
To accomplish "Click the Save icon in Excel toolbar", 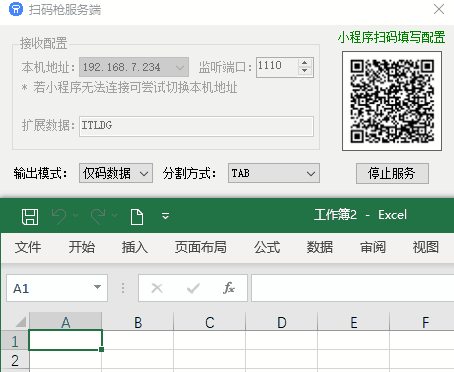I will tap(30, 217).
